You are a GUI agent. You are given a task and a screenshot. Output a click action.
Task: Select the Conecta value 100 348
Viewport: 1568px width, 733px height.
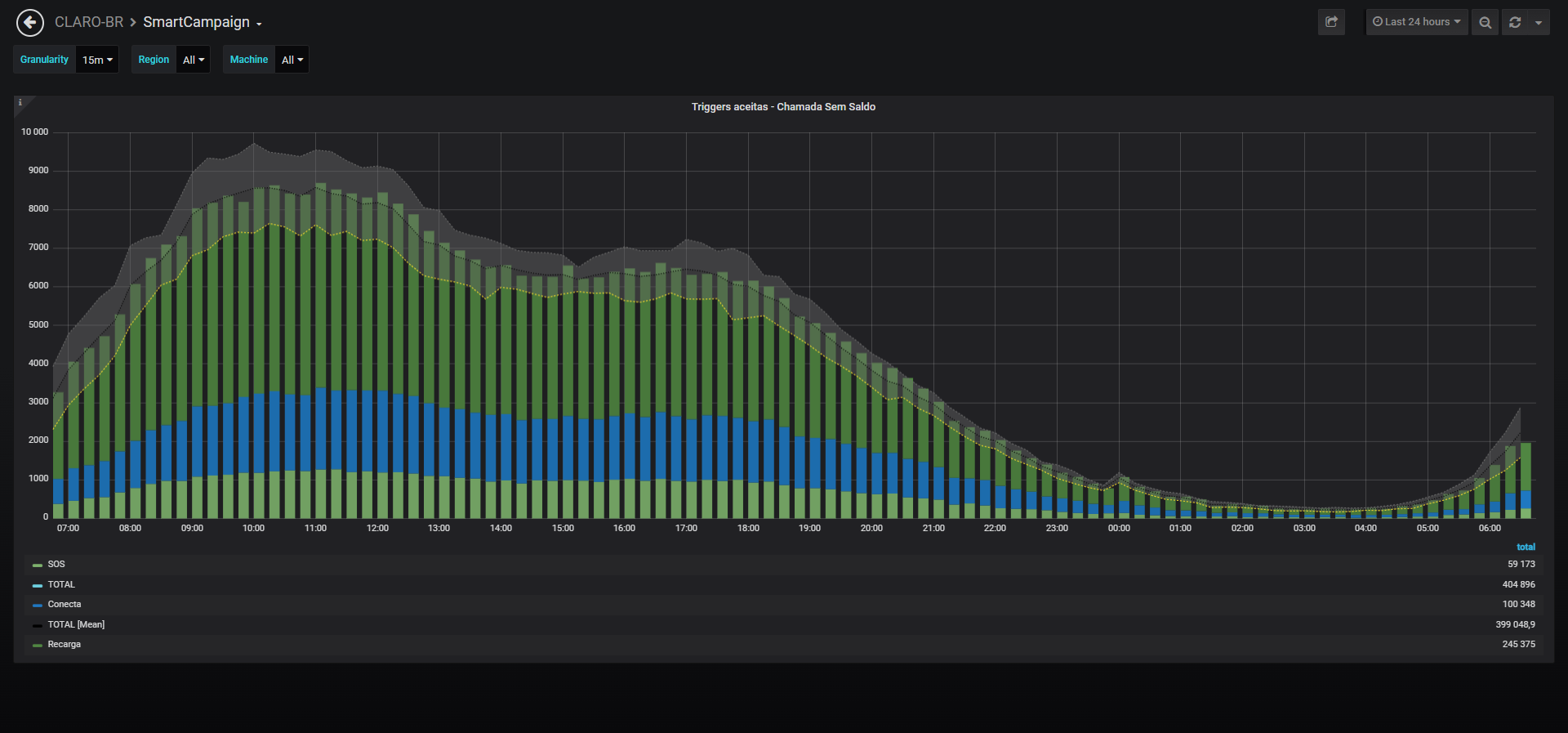point(1519,605)
